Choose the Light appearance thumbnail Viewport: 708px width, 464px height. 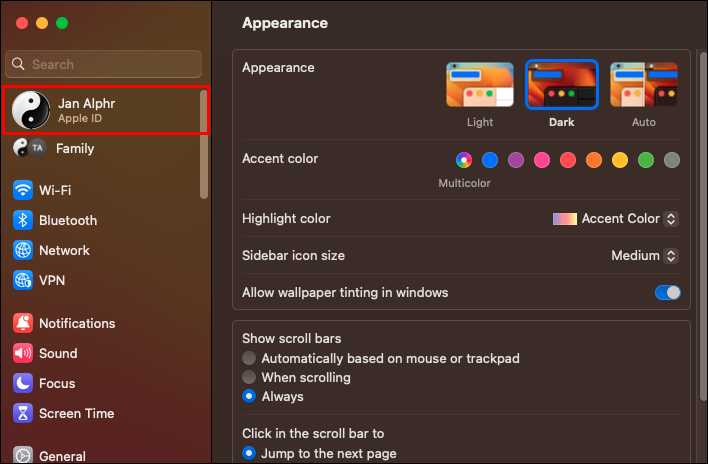480,86
